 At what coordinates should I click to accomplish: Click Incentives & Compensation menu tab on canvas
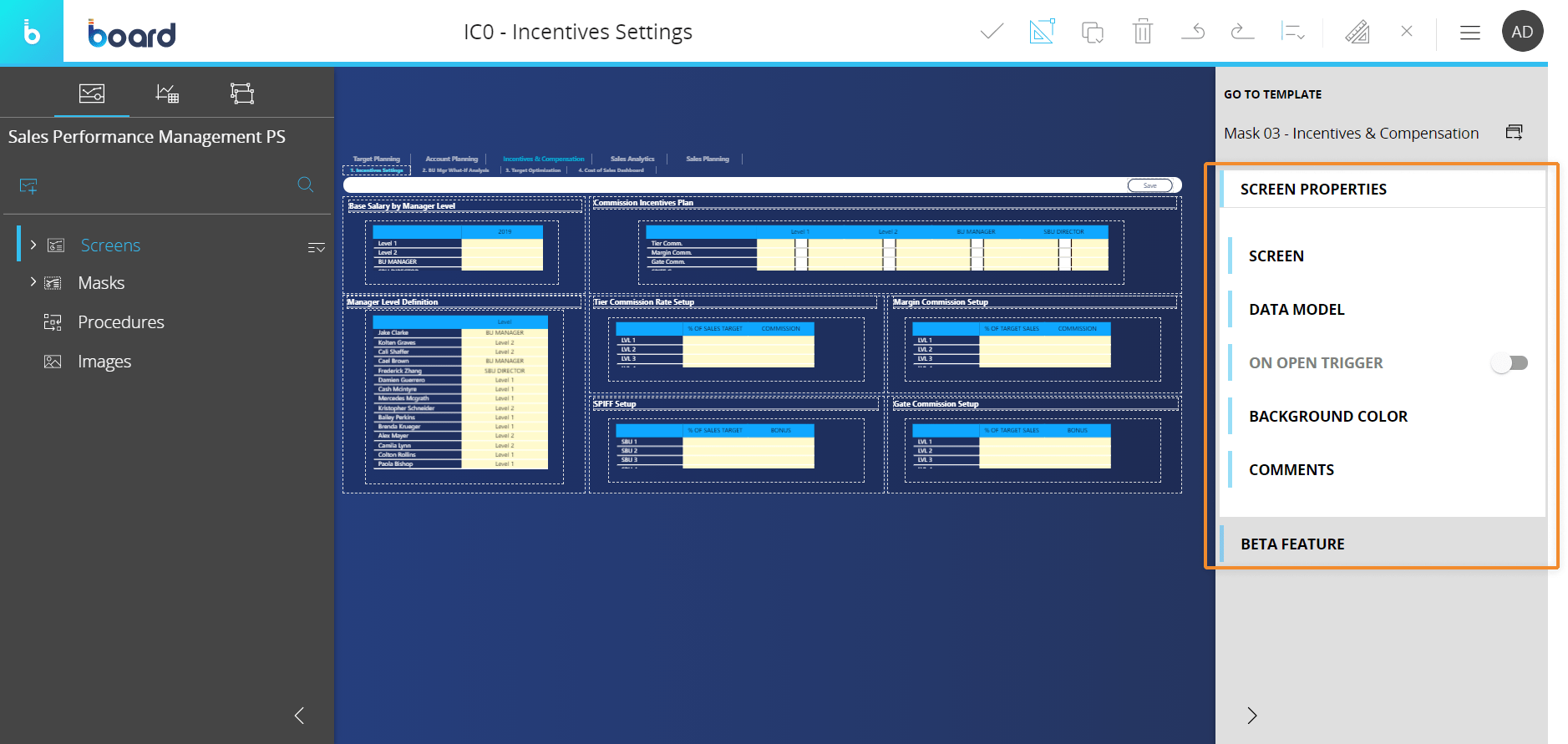click(543, 159)
